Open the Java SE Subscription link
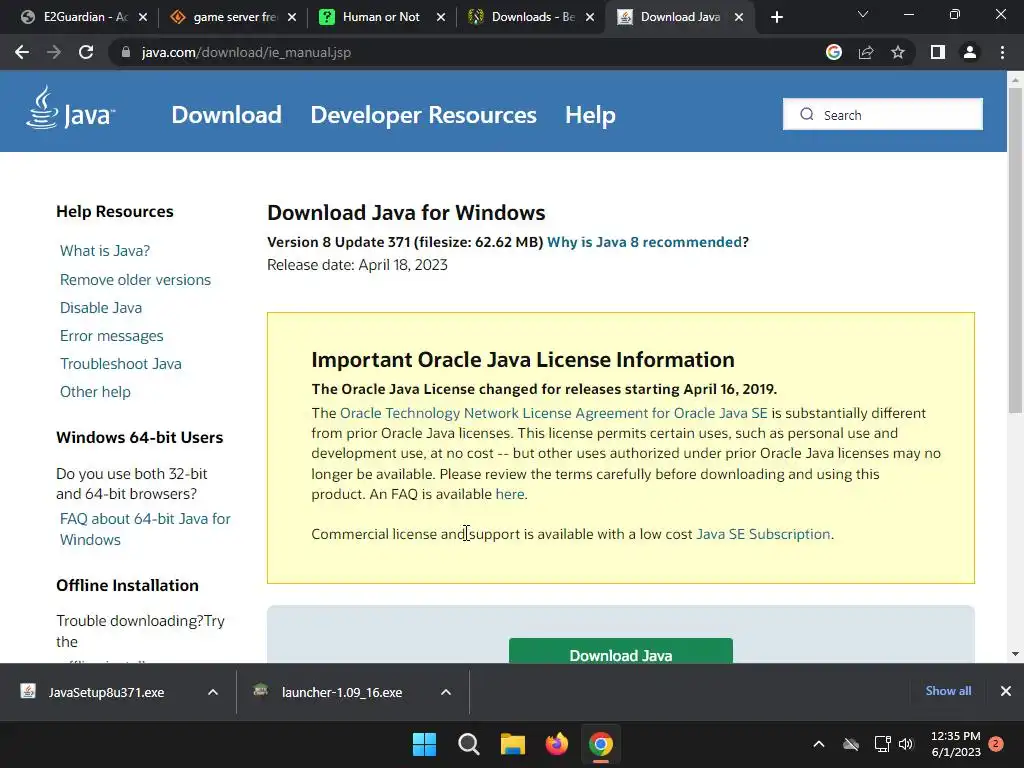This screenshot has width=1024, height=768. (763, 534)
